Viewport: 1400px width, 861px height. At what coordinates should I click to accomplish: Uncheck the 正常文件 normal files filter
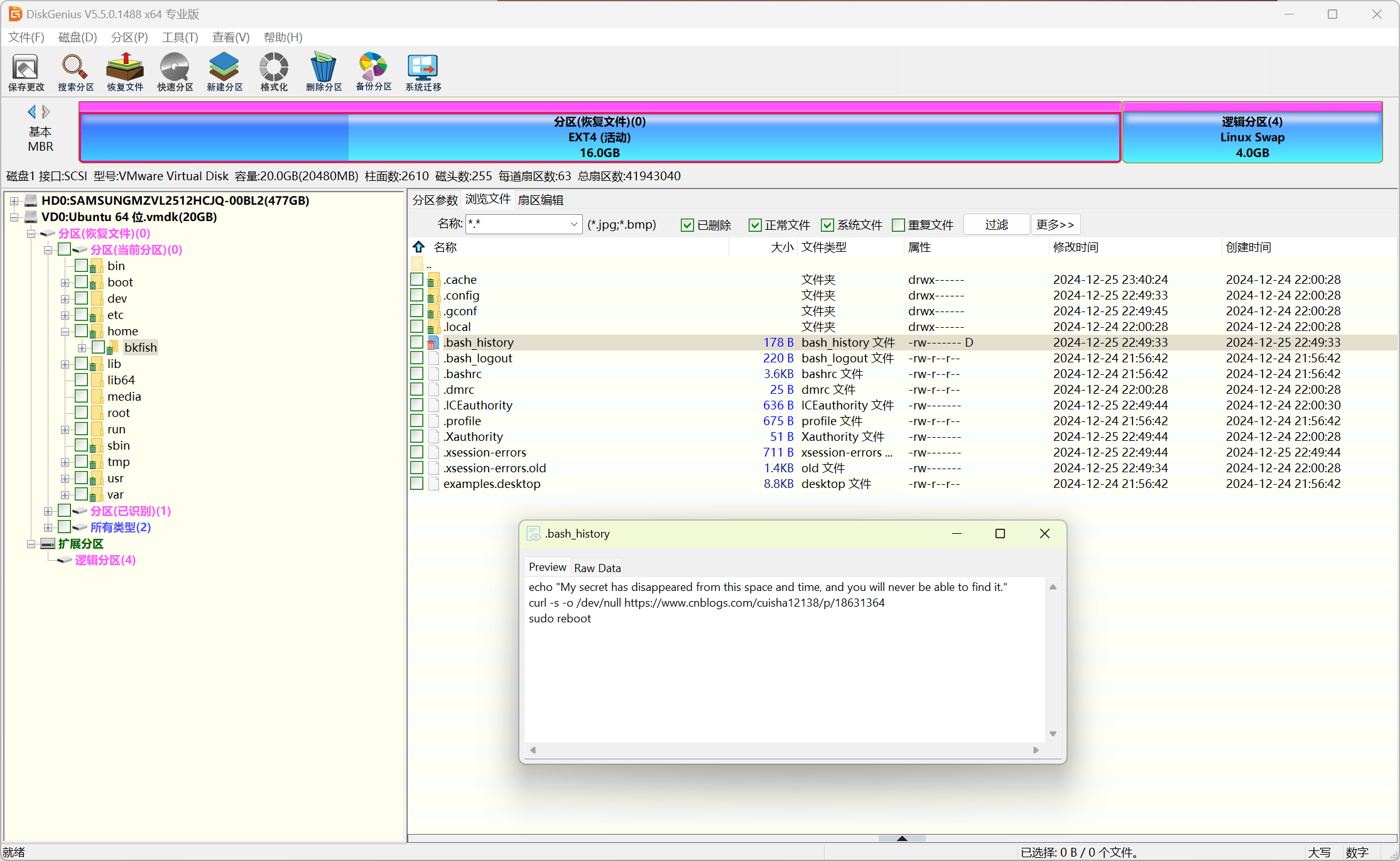point(755,225)
